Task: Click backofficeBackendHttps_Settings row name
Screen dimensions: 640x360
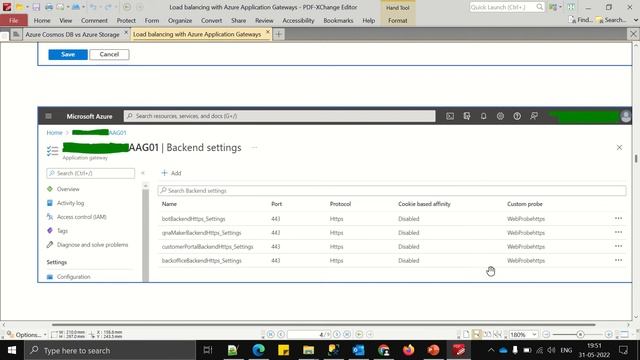Action: [x=202, y=260]
